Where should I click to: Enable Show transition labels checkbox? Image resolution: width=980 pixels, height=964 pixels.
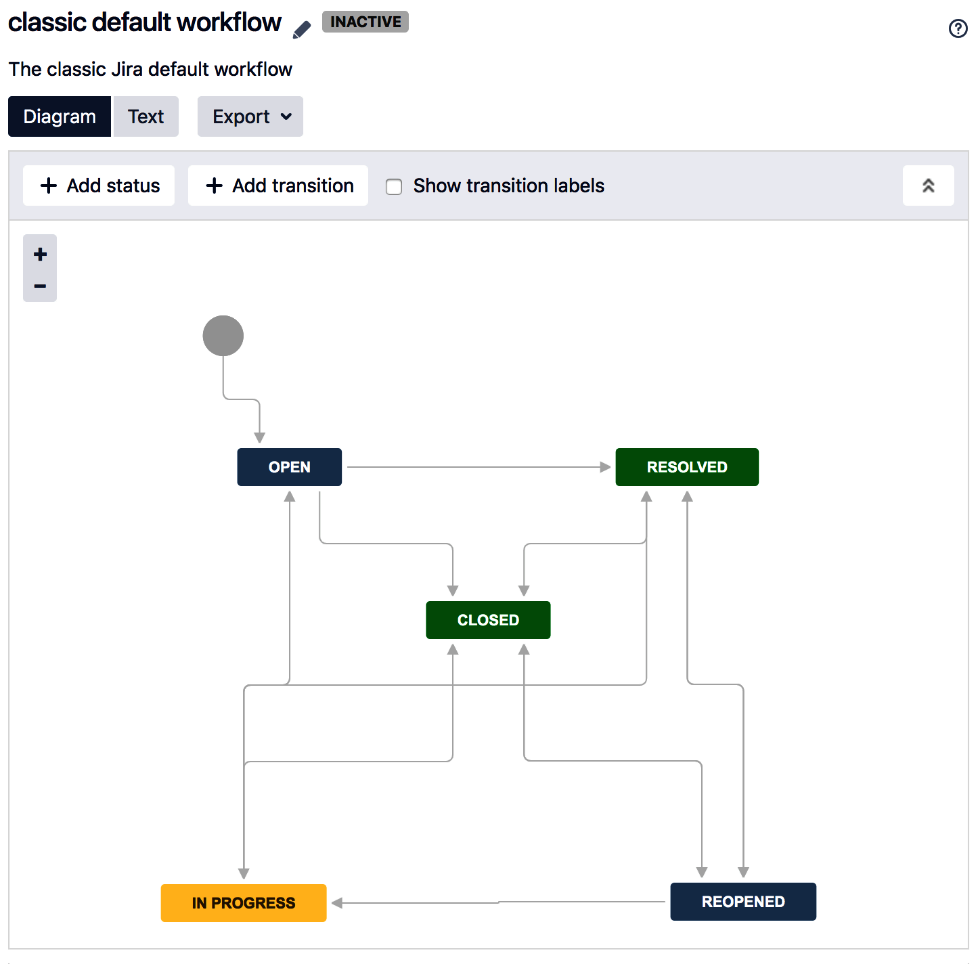[x=394, y=187]
